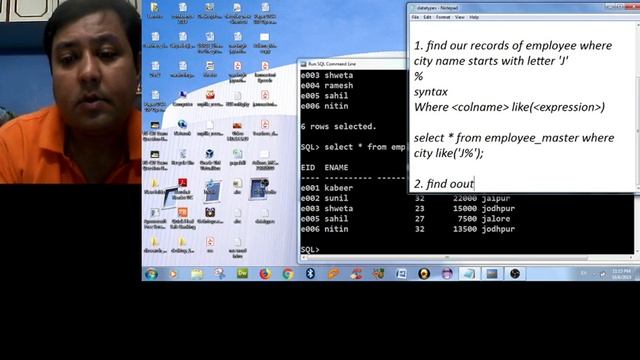Click the 'e001 kabeer' row in SQL output

click(327, 188)
